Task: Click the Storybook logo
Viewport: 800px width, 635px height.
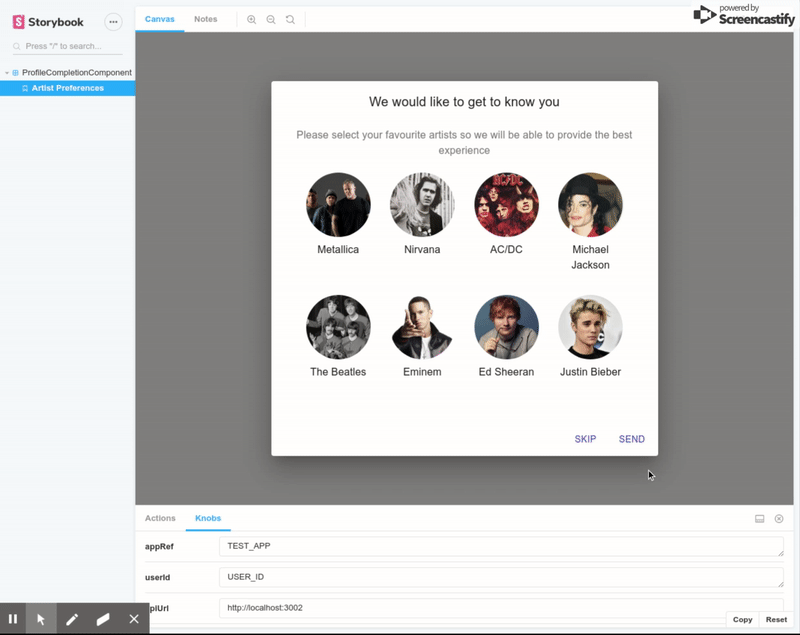Action: [x=48, y=22]
